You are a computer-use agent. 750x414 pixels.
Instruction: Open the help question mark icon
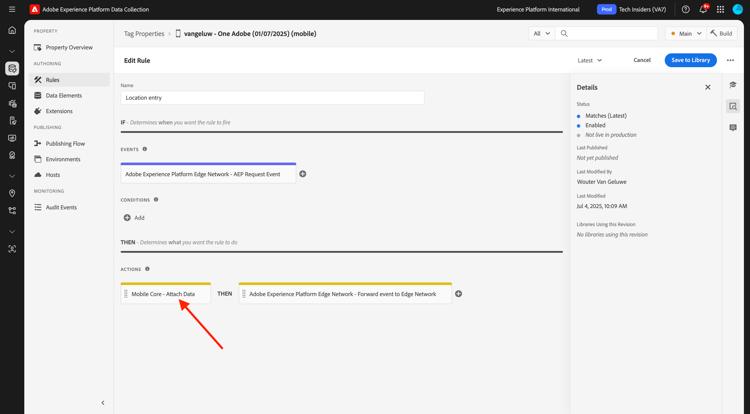(685, 9)
